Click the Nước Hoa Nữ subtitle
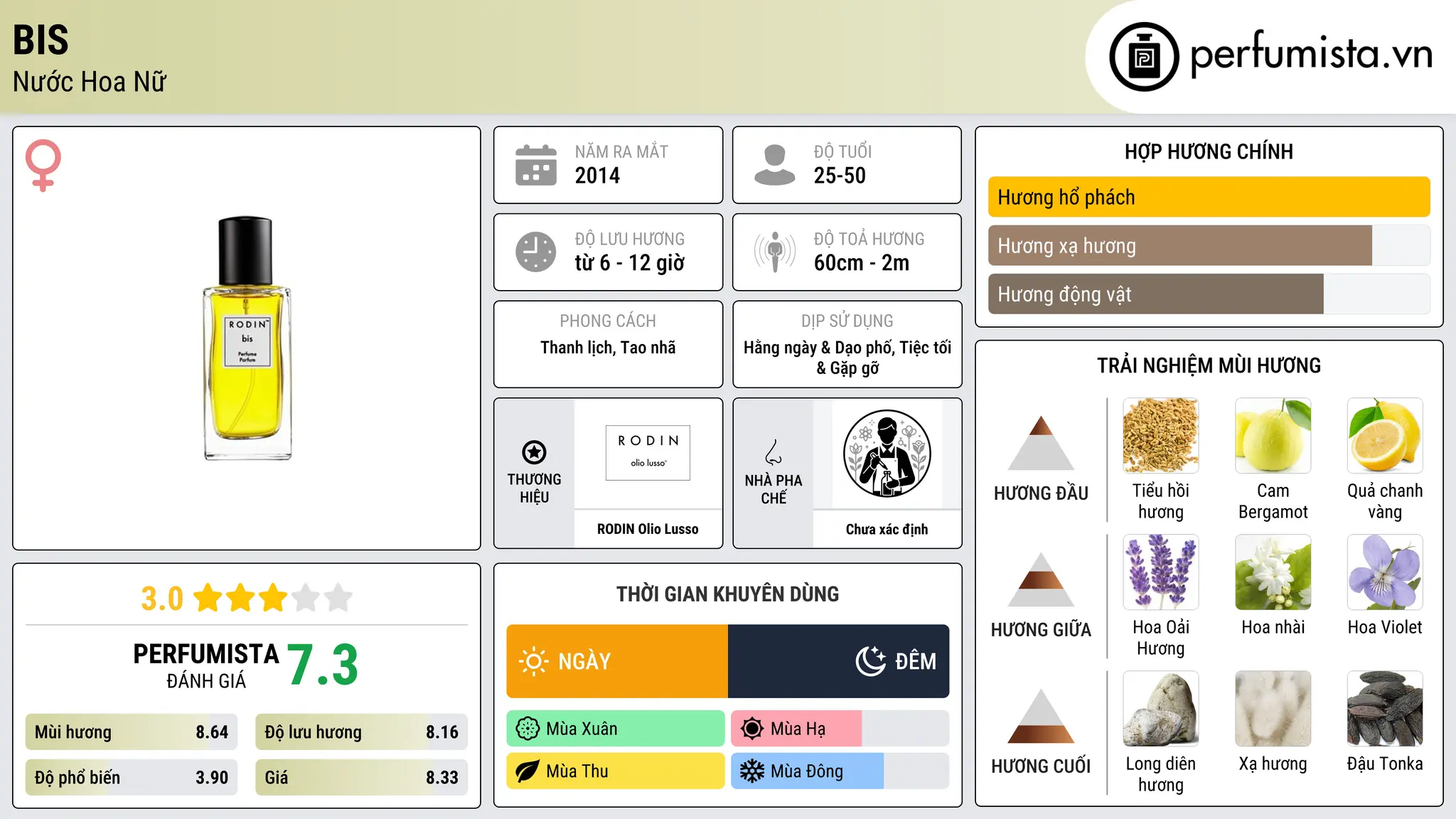Image resolution: width=1456 pixels, height=819 pixels. click(90, 82)
